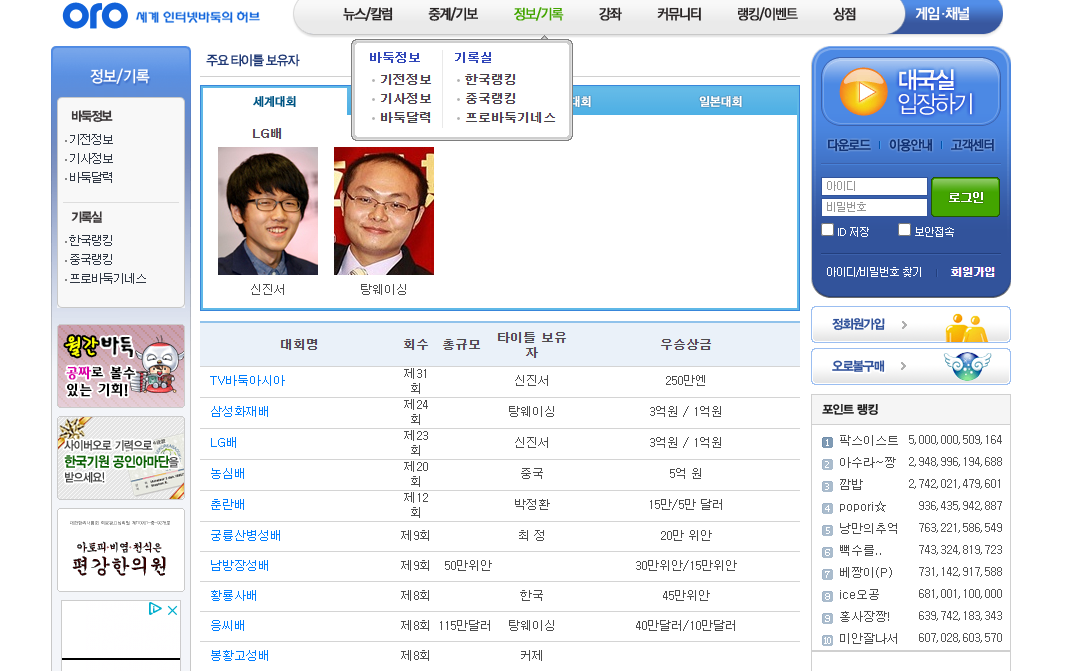Open 뉴스/칼럼 top menu

(x=368, y=14)
